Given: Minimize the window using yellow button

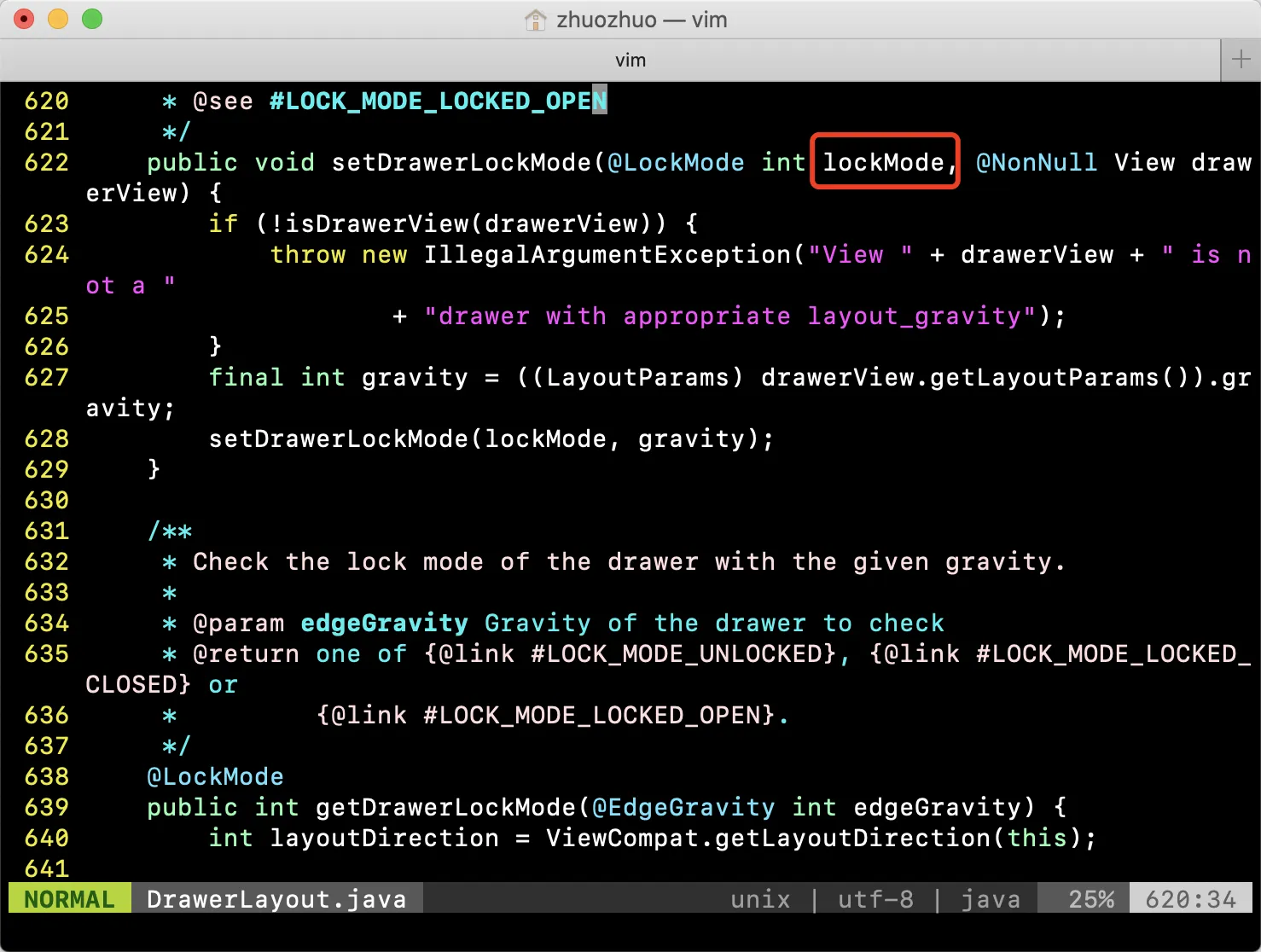Looking at the screenshot, I should point(58,19).
